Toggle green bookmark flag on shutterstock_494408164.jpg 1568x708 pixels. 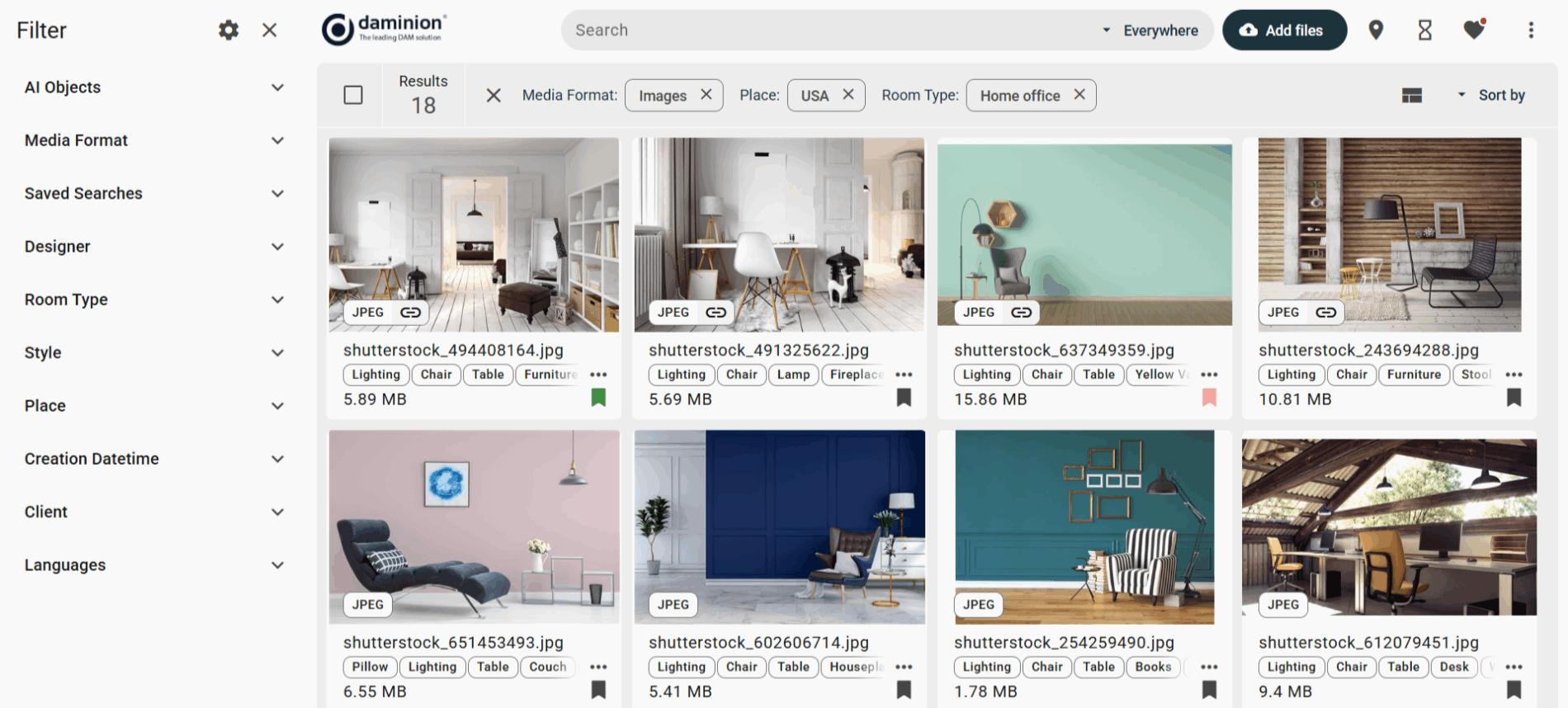598,399
